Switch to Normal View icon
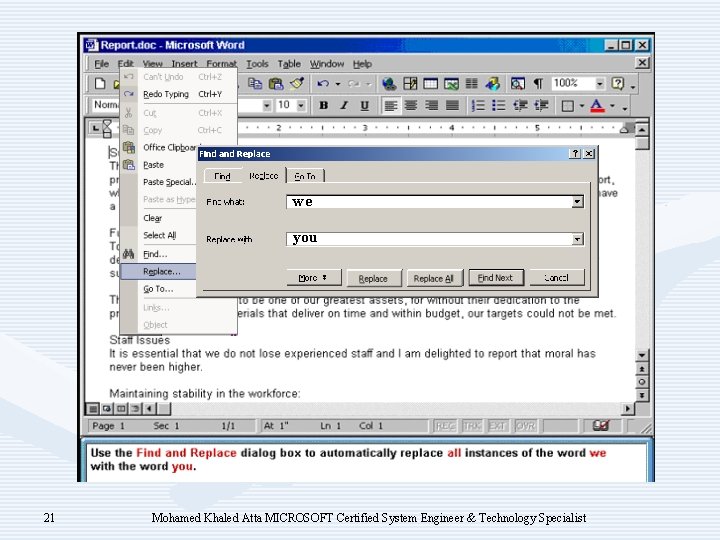720x540 pixels. 93,408
